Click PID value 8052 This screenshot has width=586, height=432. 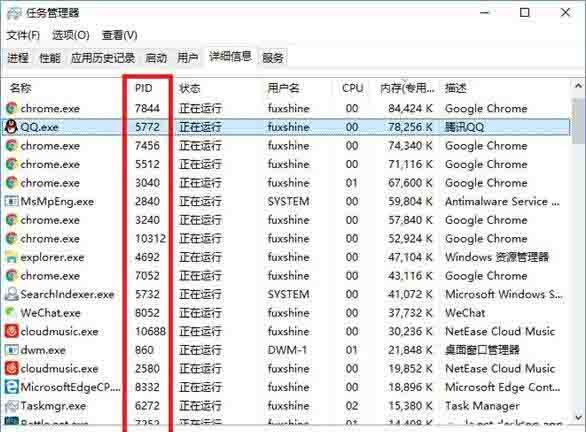point(147,313)
